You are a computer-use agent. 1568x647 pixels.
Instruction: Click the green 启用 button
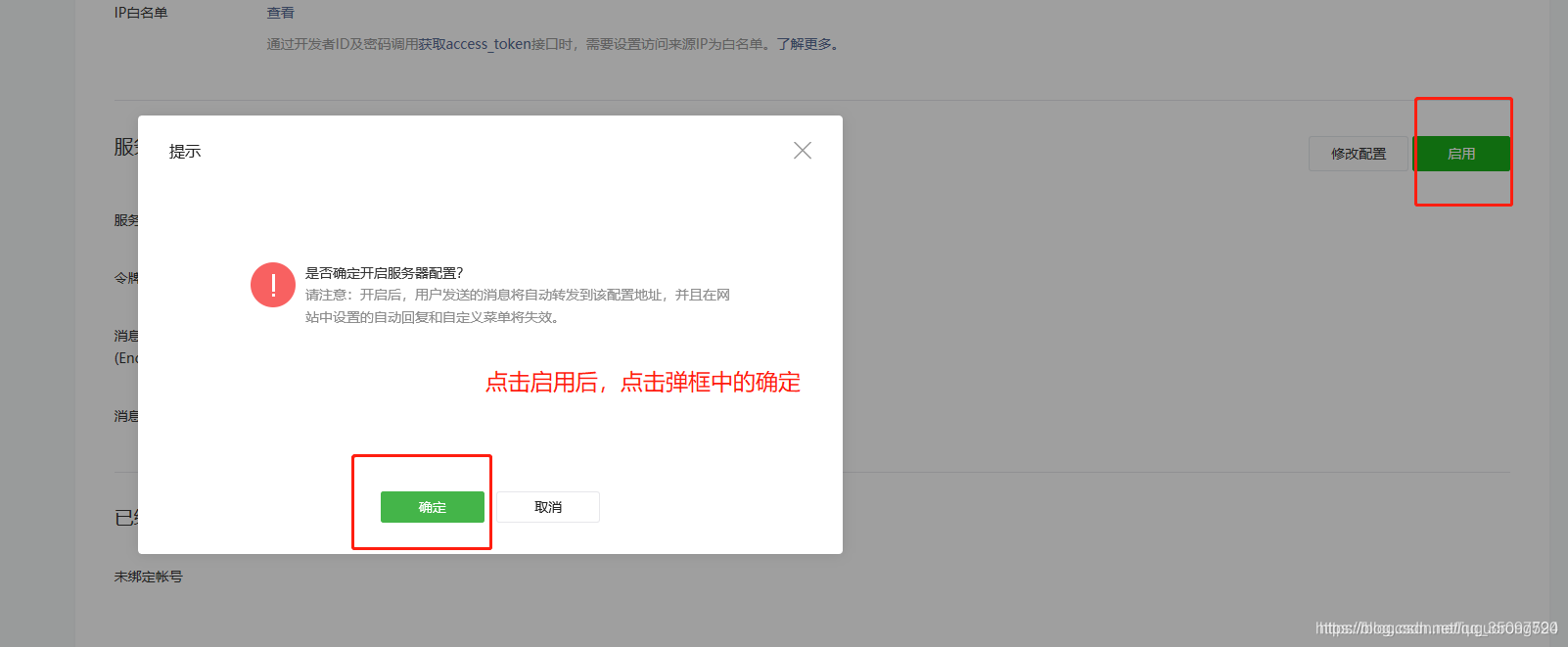(1461, 154)
